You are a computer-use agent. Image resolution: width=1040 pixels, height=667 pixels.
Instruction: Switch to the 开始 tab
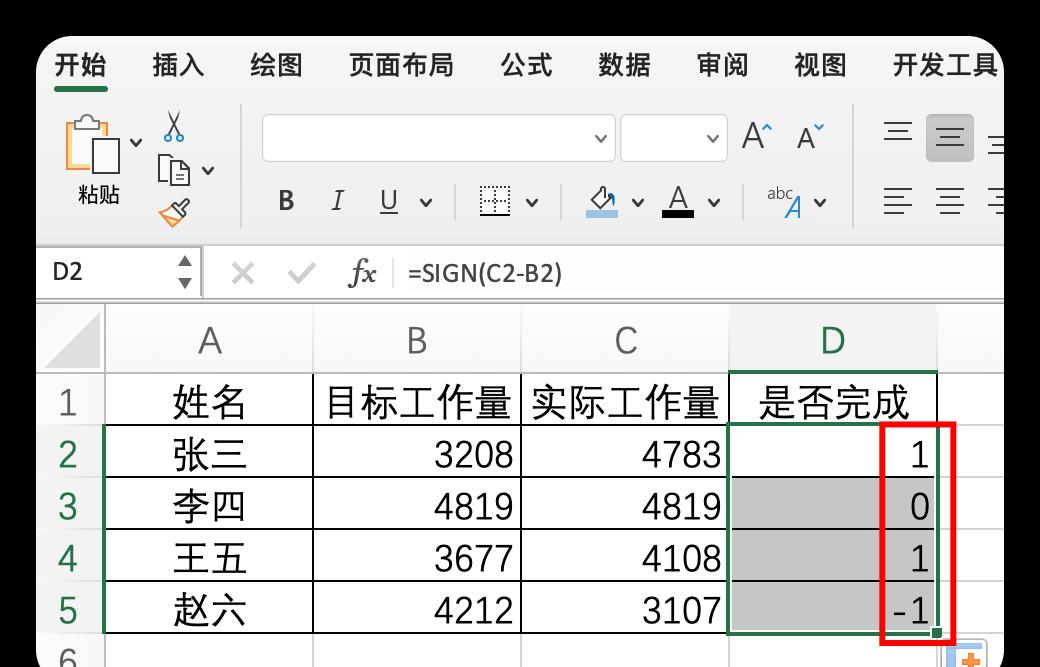coord(80,66)
